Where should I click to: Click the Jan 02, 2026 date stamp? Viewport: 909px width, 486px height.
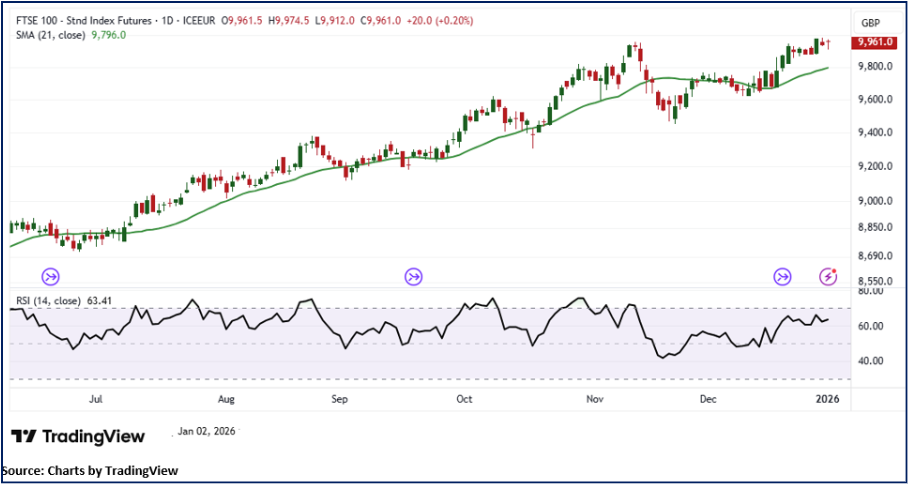pos(206,431)
